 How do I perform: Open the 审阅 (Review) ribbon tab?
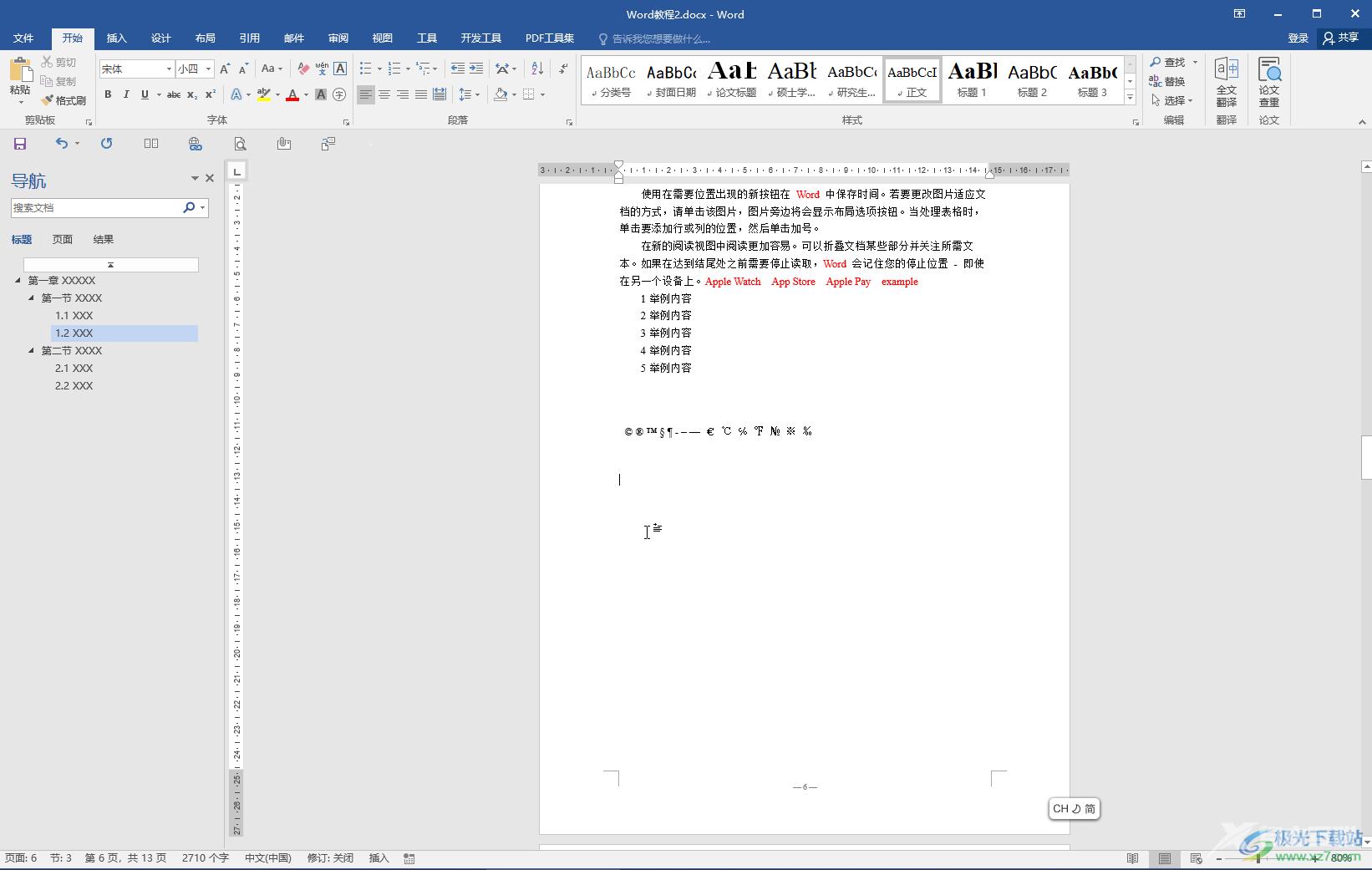pyautogui.click(x=338, y=38)
